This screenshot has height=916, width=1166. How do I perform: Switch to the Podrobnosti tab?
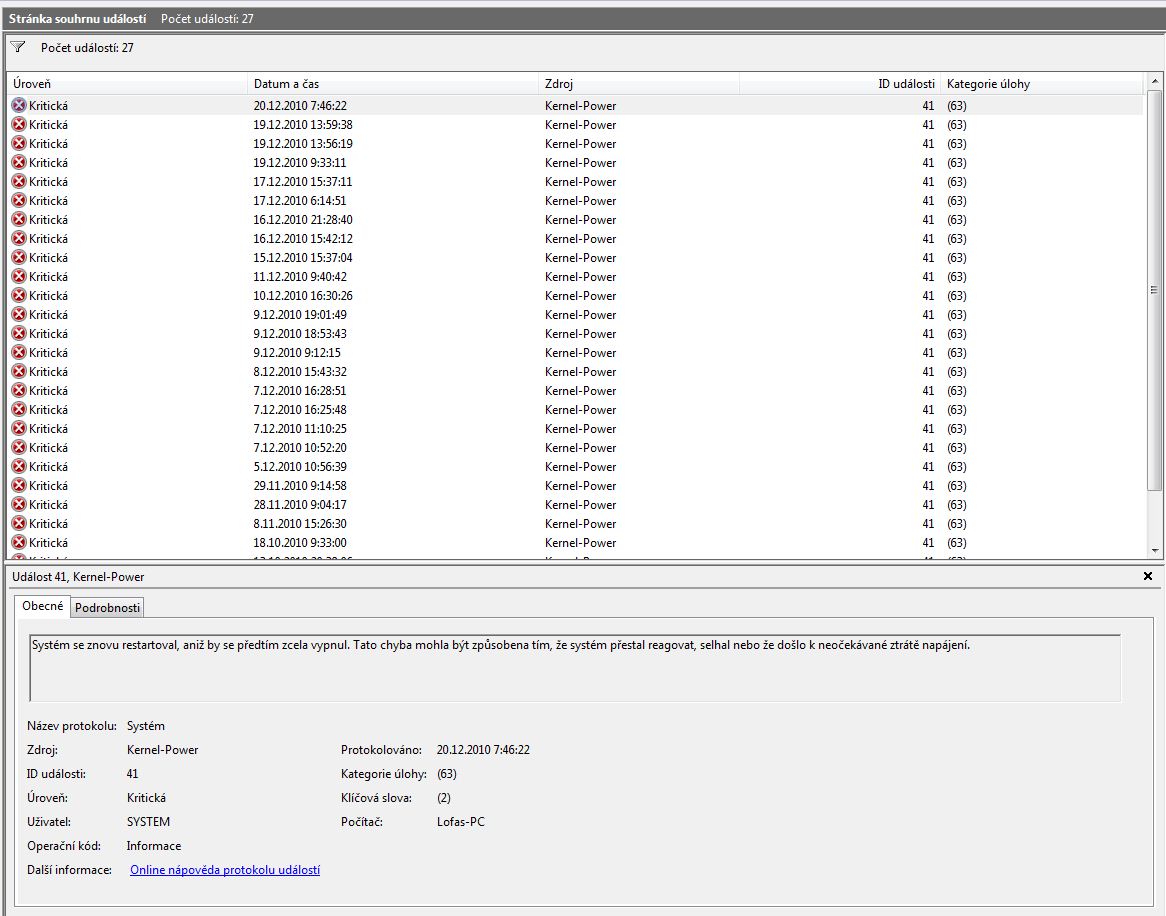(x=107, y=608)
